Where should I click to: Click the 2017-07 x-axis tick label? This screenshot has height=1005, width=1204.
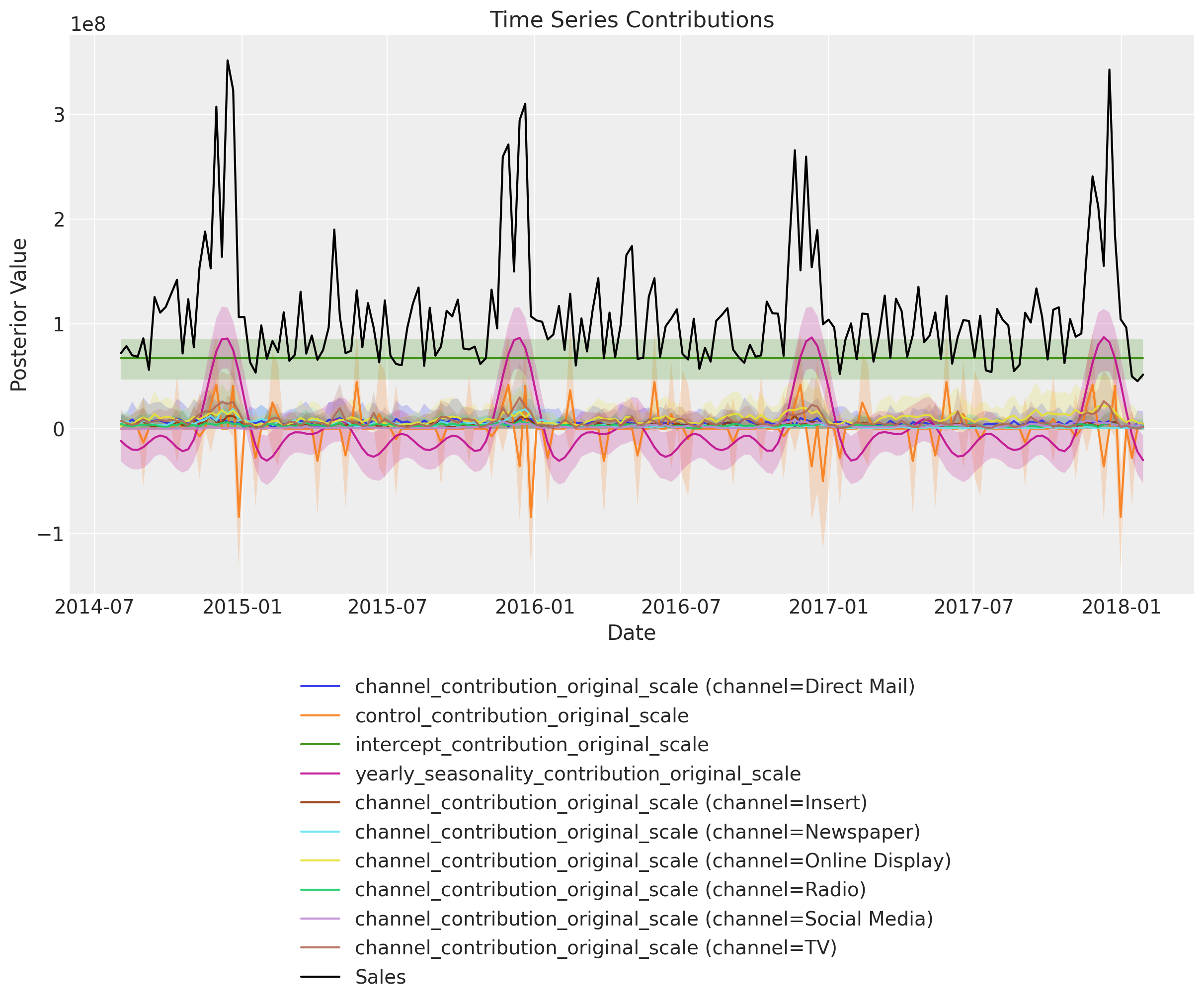pos(974,607)
